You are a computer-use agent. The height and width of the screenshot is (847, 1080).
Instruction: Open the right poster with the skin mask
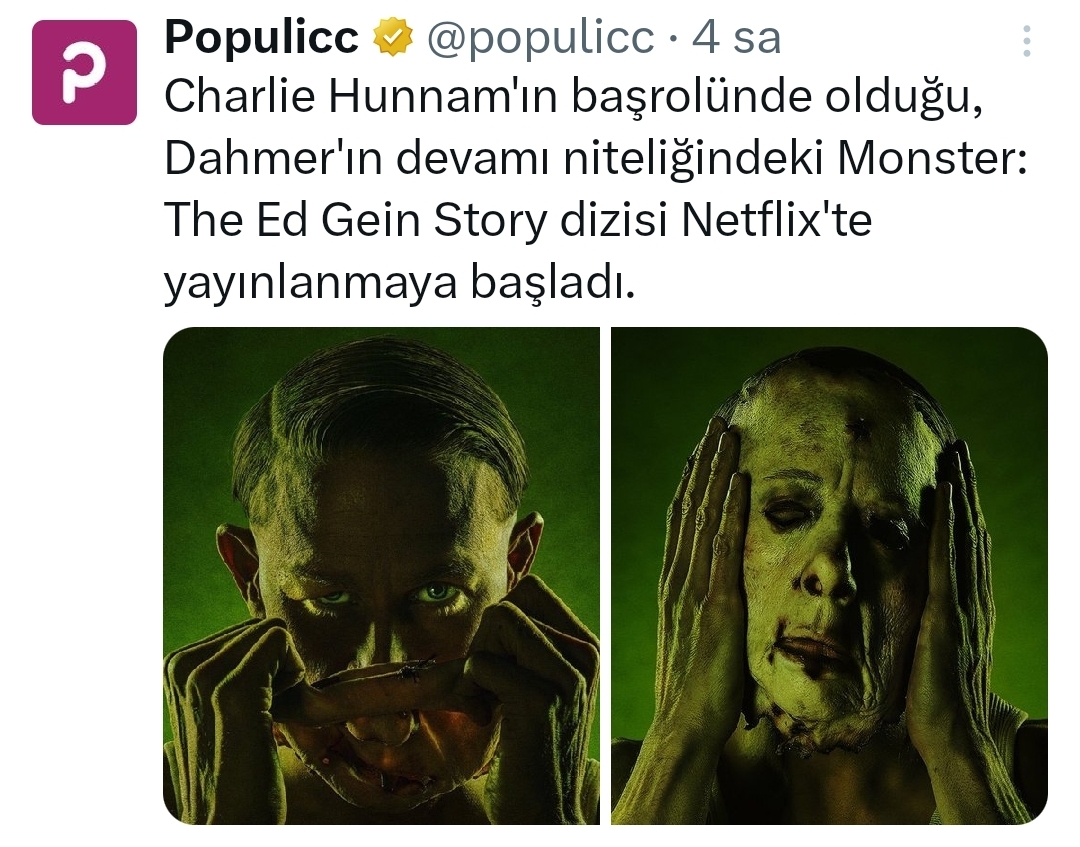[829, 575]
